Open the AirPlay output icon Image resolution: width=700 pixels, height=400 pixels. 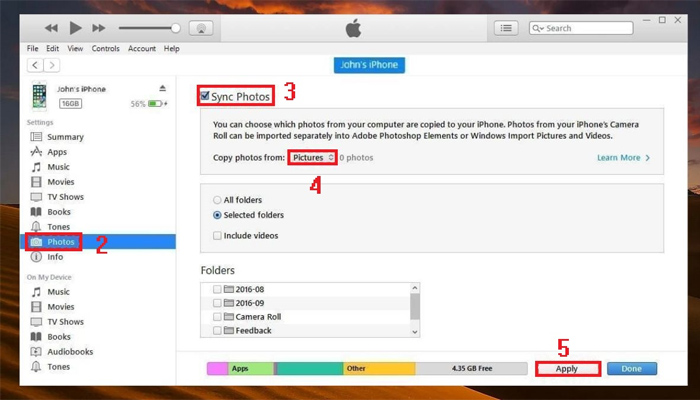tap(201, 28)
